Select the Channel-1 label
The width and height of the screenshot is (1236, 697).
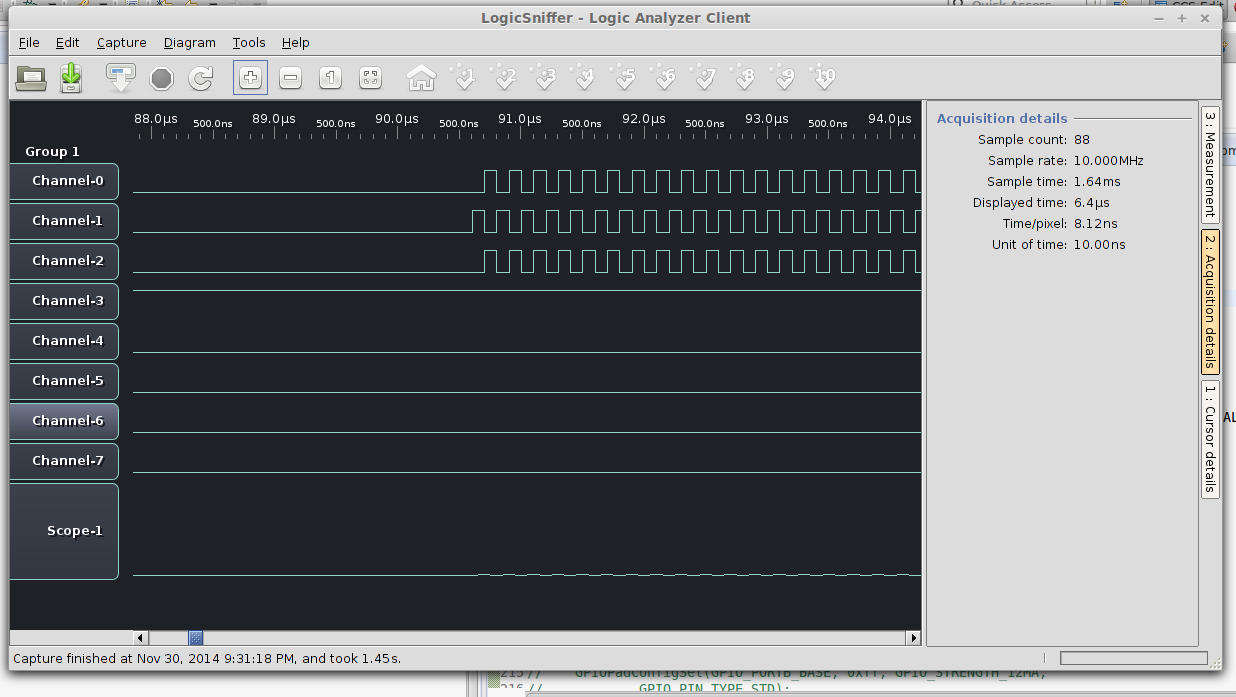point(64,221)
